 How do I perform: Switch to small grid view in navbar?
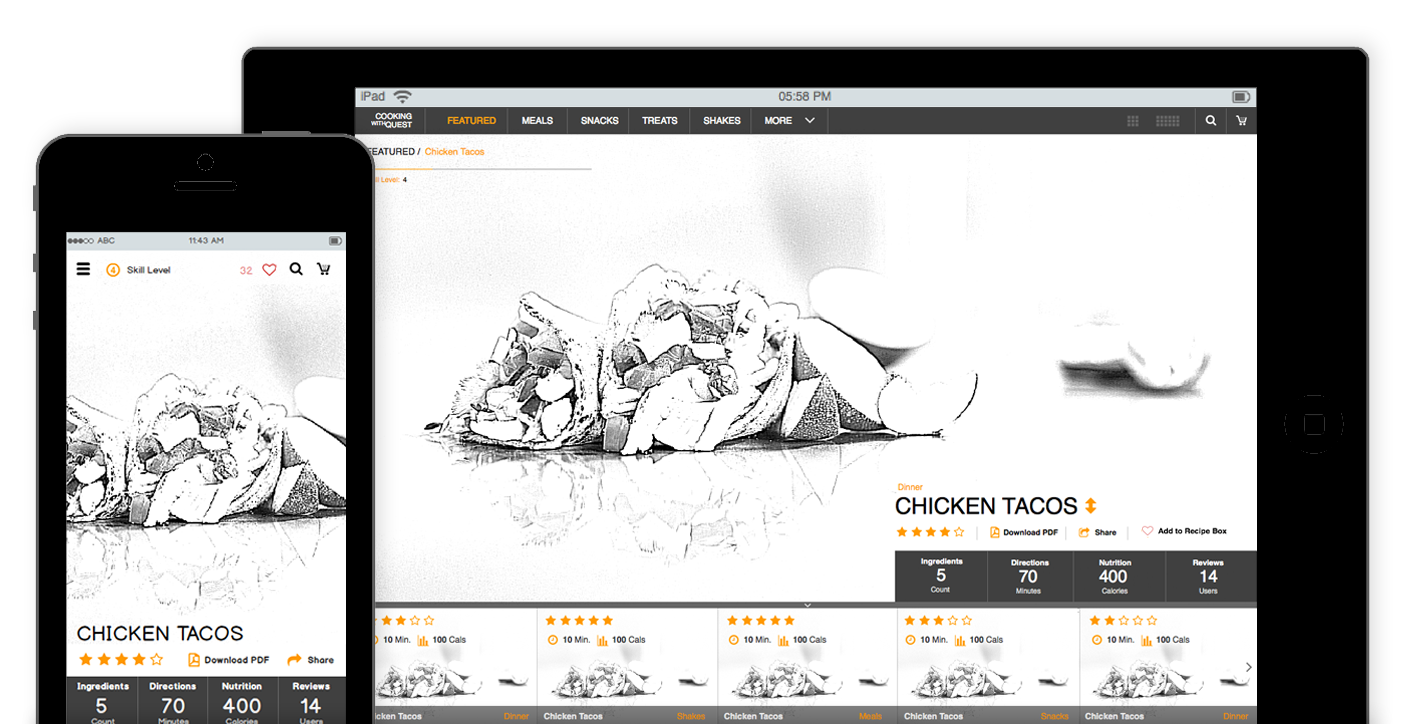1133,121
